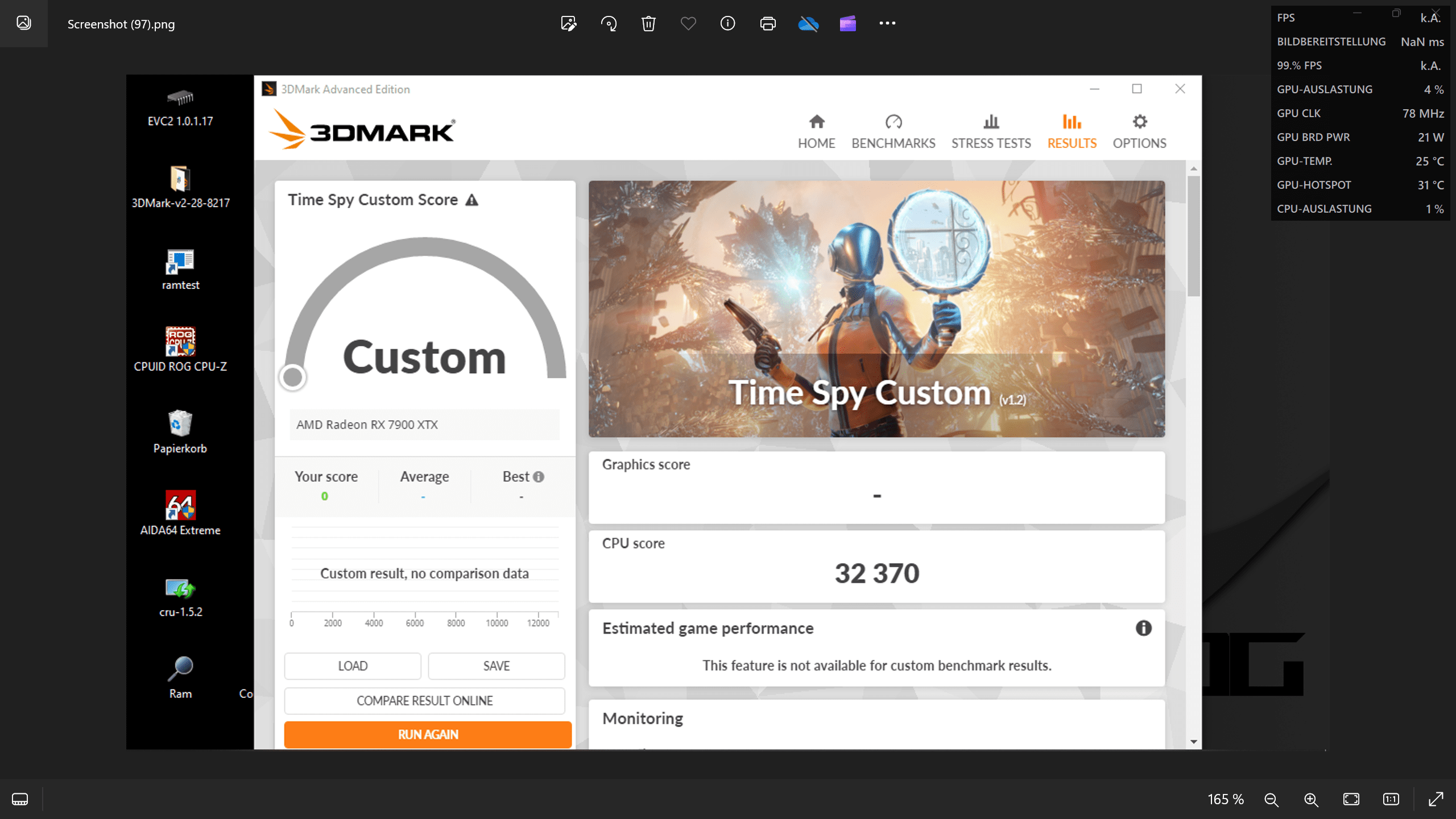Image resolution: width=1456 pixels, height=819 pixels.
Task: Open the file info icon
Action: click(x=727, y=23)
